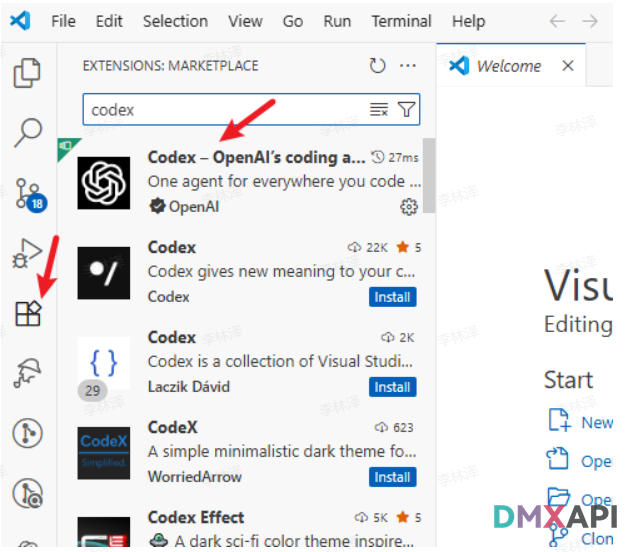Select the Codex extension with 22K downloads
Viewport: 639px width, 552px height.
point(245,272)
